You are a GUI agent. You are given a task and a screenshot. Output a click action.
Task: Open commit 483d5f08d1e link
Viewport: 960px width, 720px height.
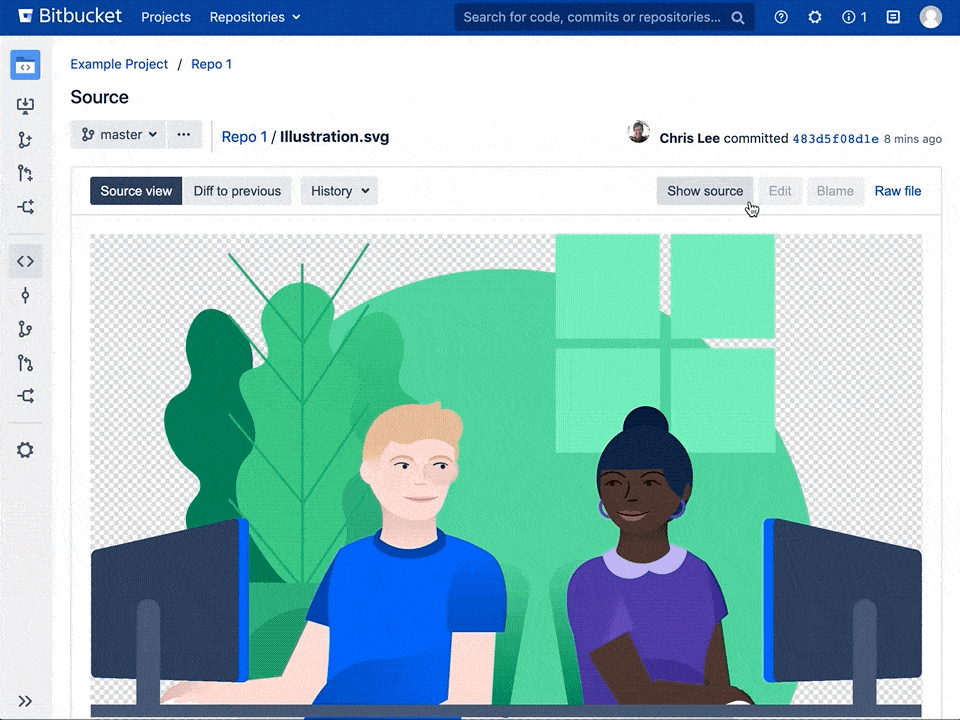click(835, 139)
